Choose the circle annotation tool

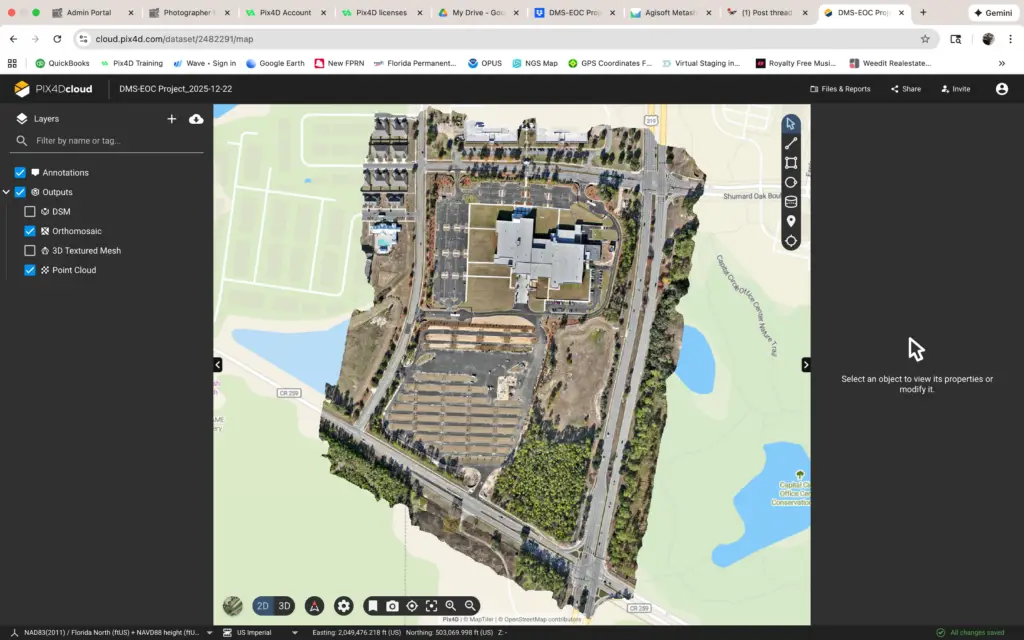pos(791,182)
